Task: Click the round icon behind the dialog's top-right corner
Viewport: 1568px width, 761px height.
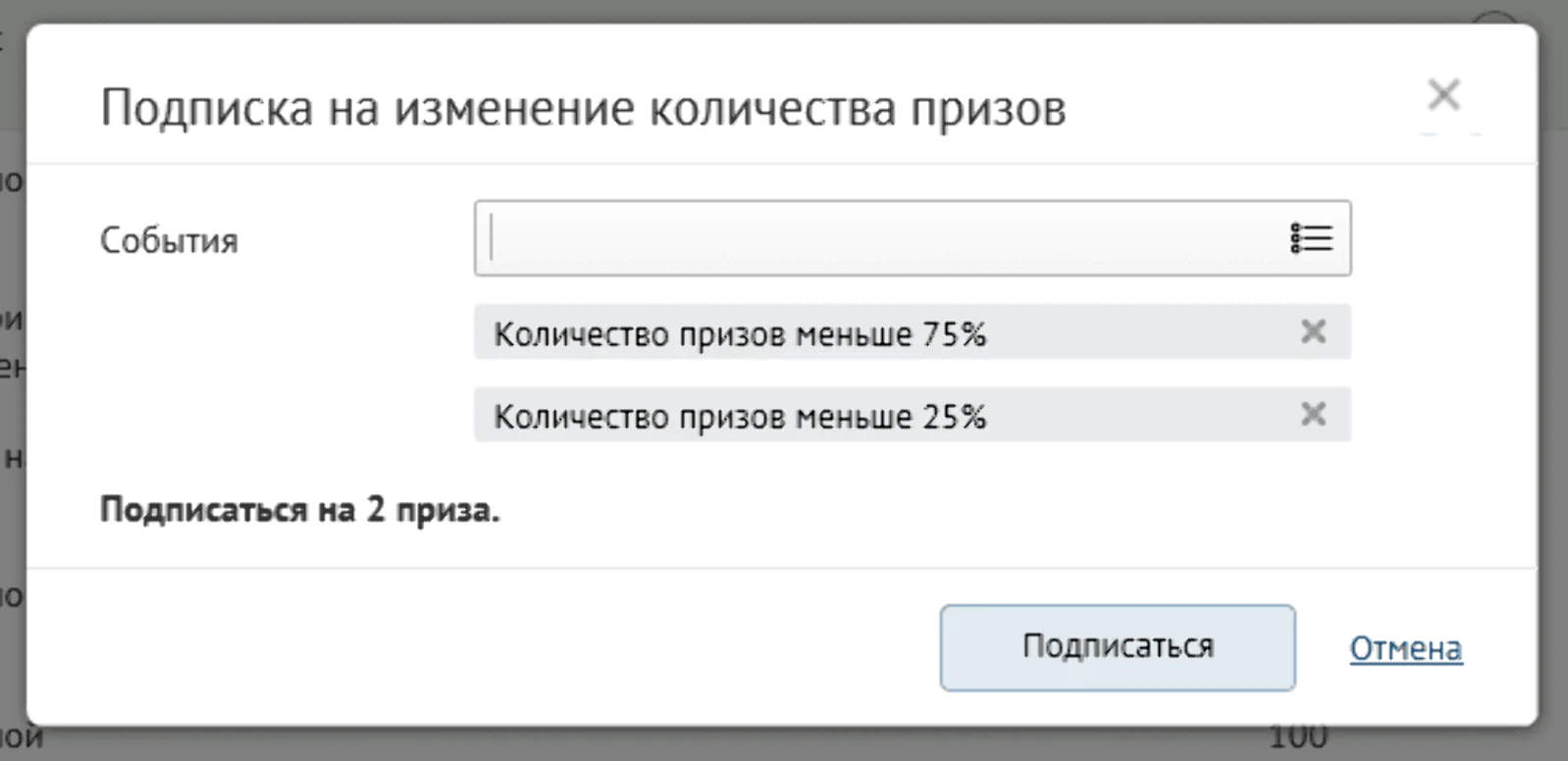Action: [x=1495, y=18]
